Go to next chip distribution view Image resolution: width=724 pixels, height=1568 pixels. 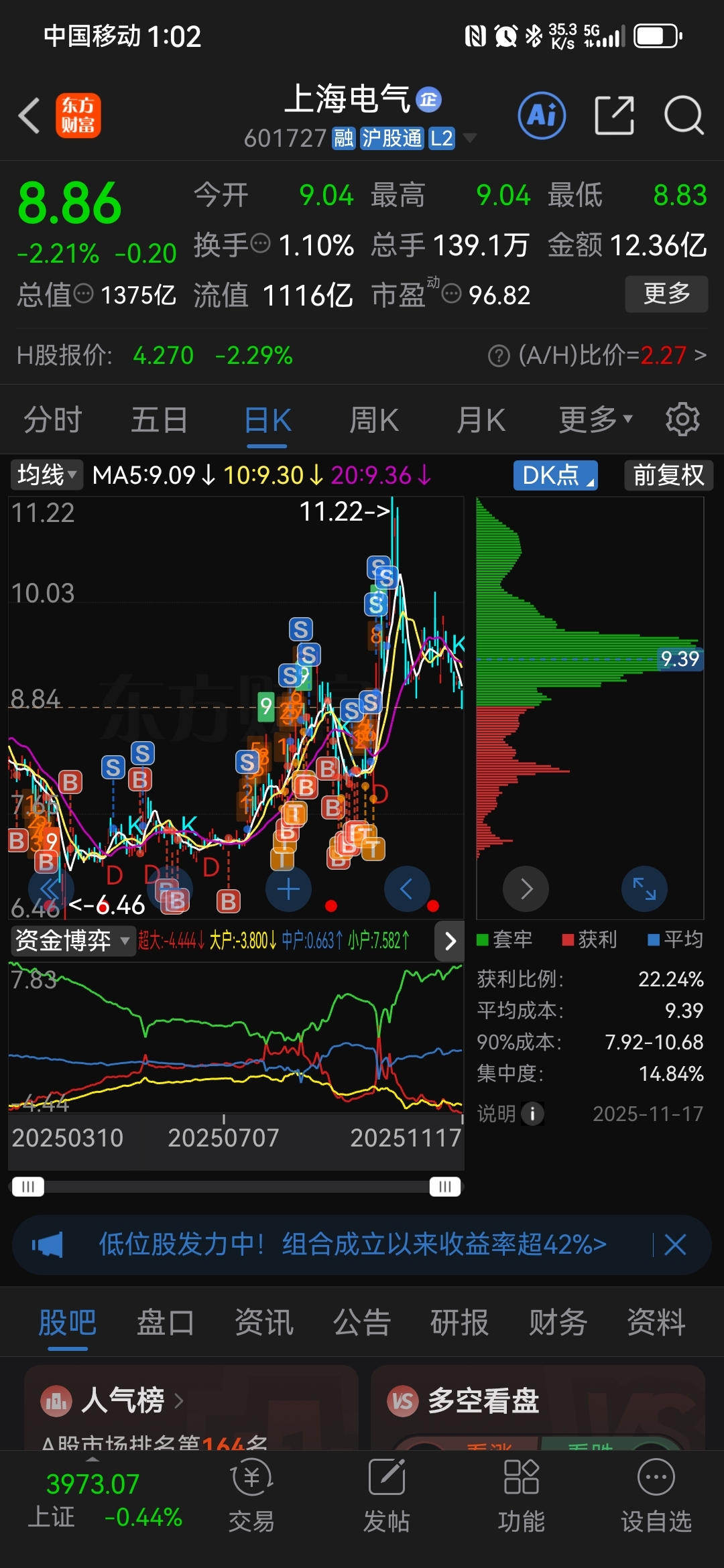coord(526,889)
